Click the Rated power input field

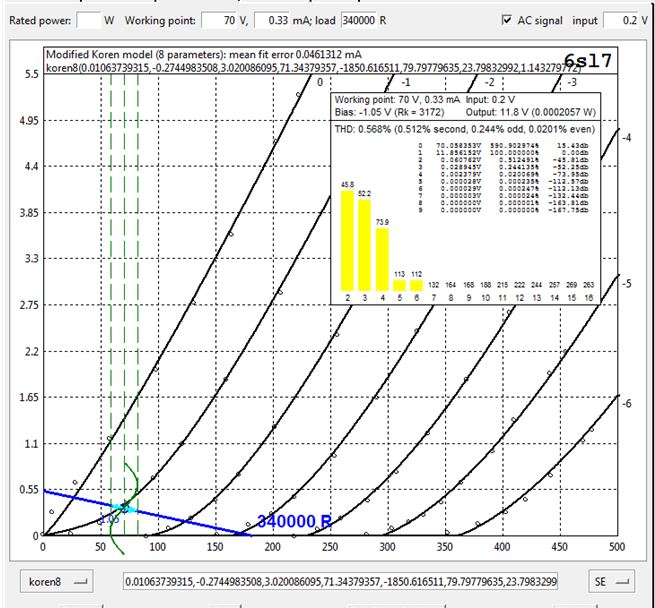pyautogui.click(x=88, y=20)
